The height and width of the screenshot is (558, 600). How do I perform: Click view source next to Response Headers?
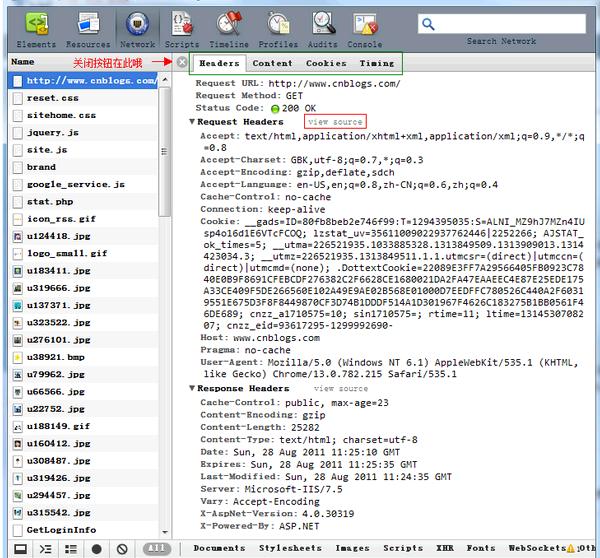pos(340,389)
